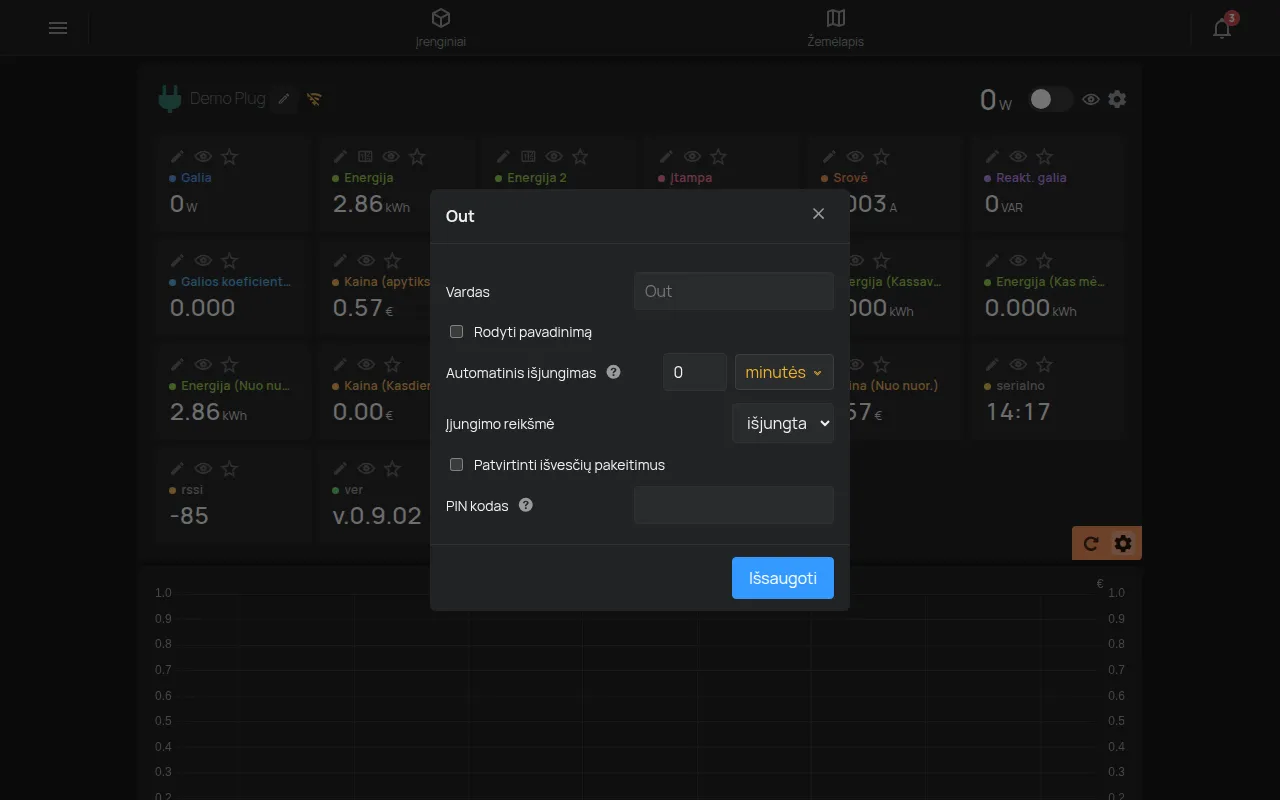Toggle visibility eye in Demo Plug header

pyautogui.click(x=1091, y=99)
